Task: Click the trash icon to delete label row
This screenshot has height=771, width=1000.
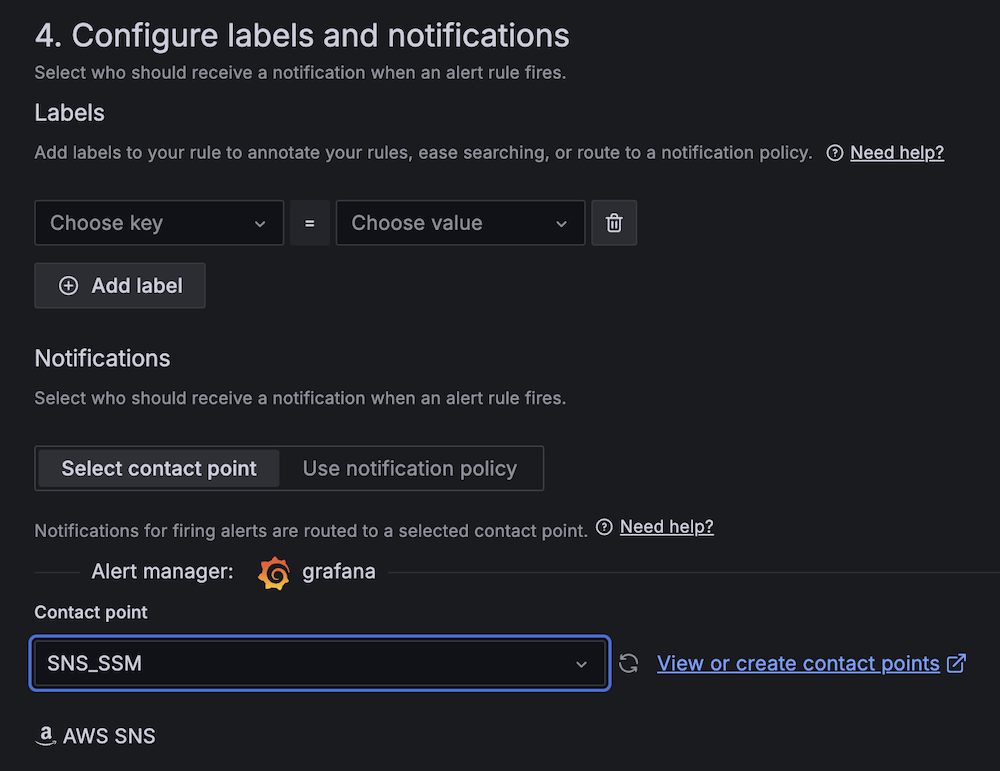Action: click(614, 222)
